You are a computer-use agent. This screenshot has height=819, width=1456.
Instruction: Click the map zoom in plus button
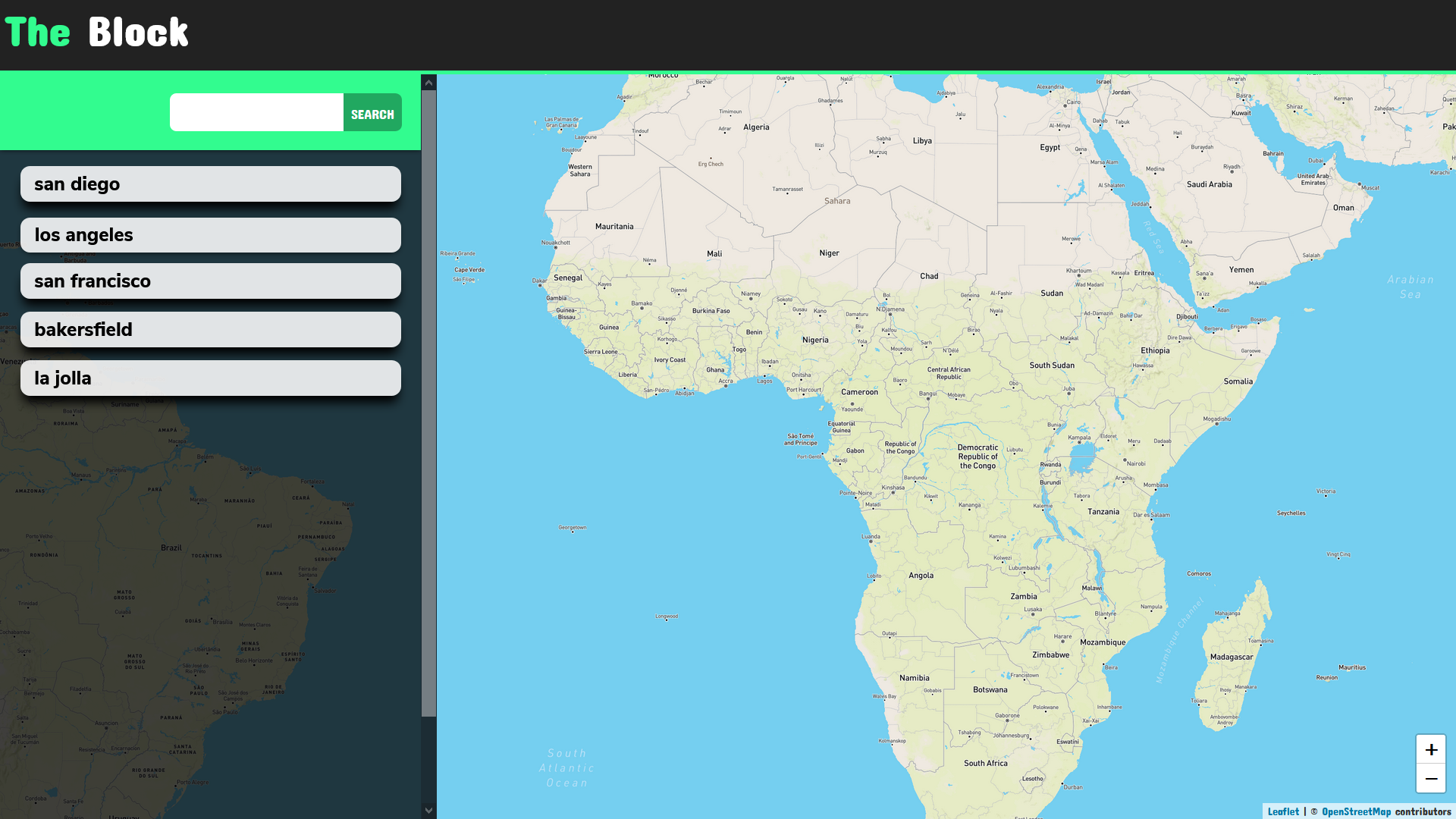(1430, 749)
